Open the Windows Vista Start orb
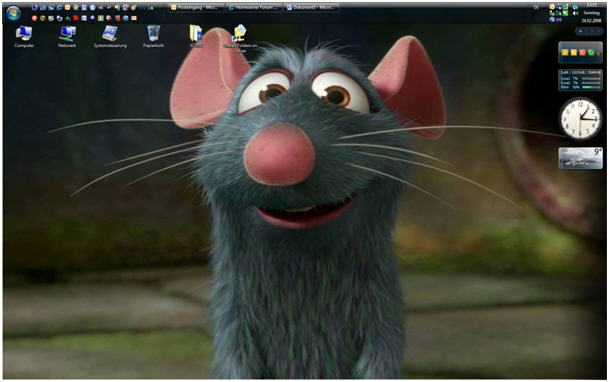The image size is (609, 382). click(x=13, y=13)
